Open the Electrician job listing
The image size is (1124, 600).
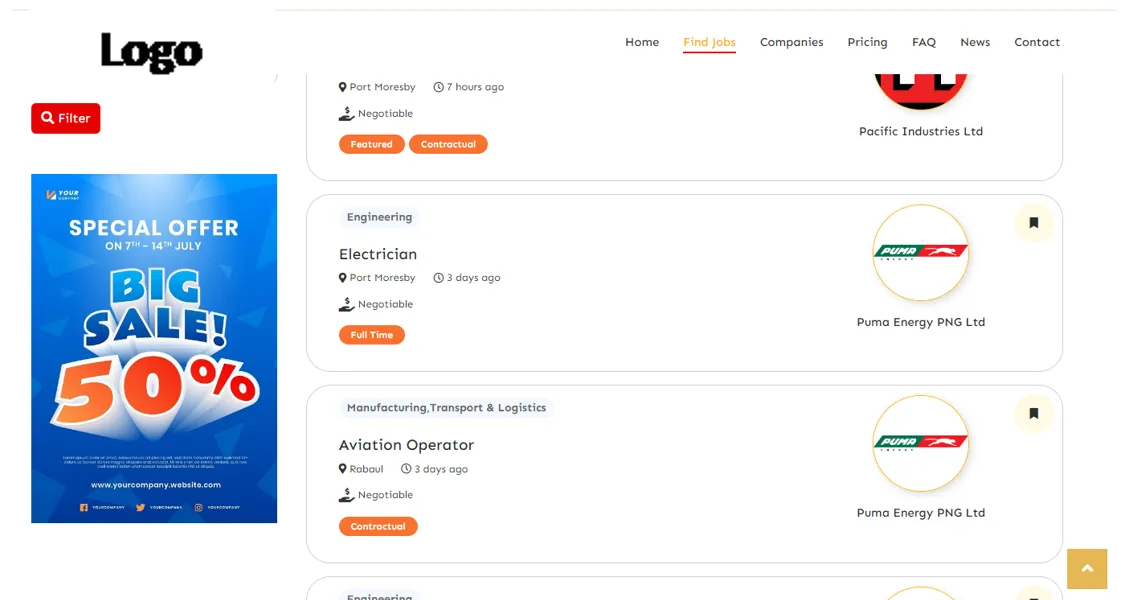click(378, 254)
